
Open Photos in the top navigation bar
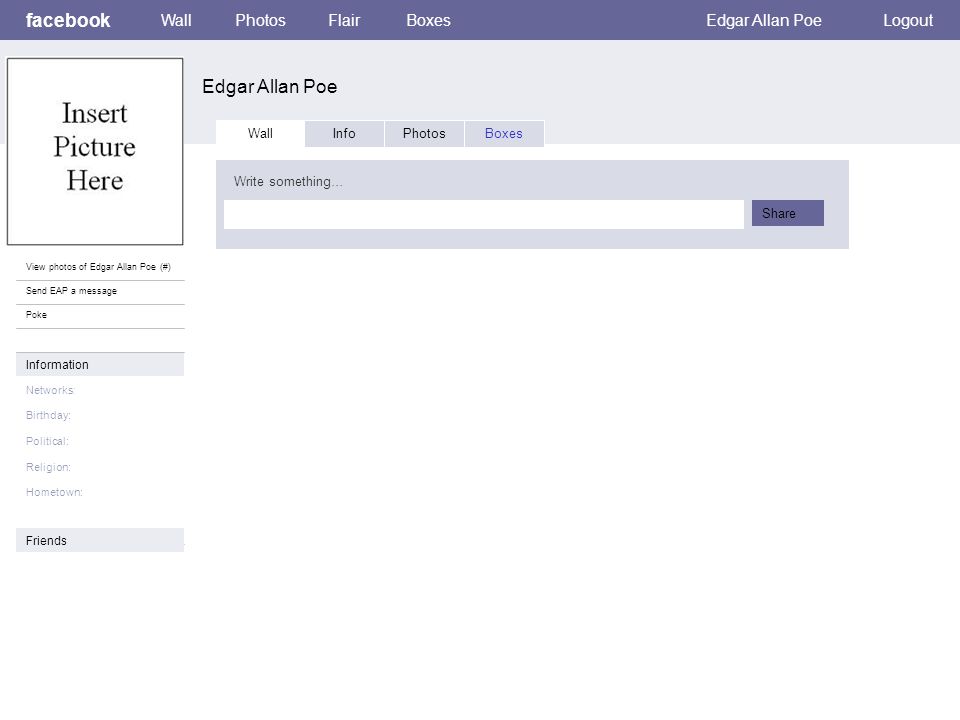260,20
